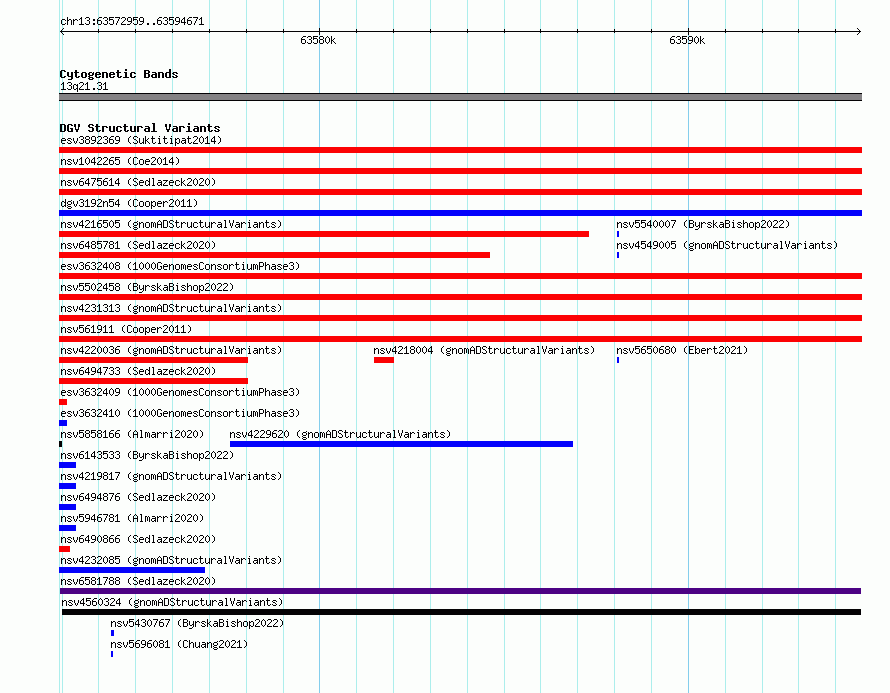890x693 pixels.
Task: Click nsv4218004 (gnomADStructuralVariants) label
Action: tap(484, 350)
